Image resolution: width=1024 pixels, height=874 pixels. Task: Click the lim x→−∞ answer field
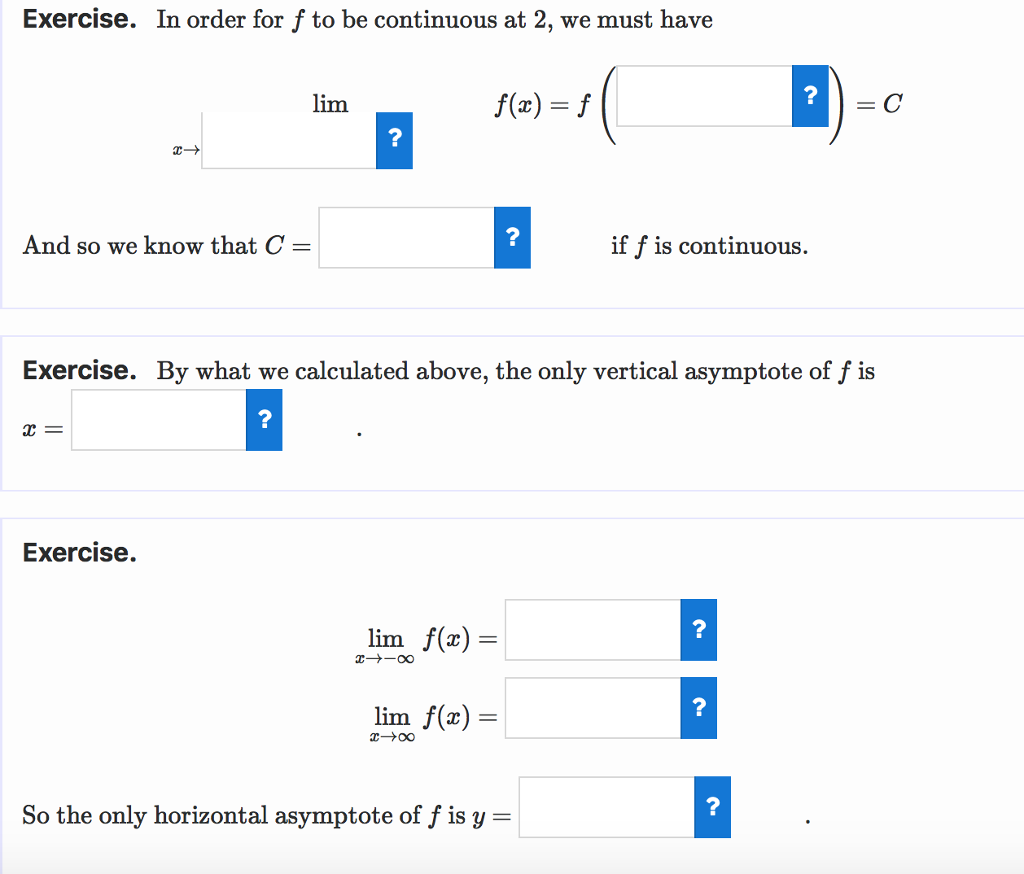coord(593,630)
